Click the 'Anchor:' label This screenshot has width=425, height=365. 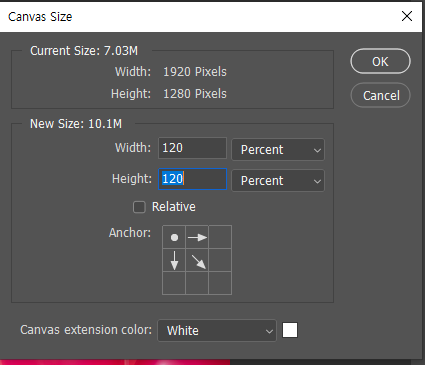(x=130, y=233)
